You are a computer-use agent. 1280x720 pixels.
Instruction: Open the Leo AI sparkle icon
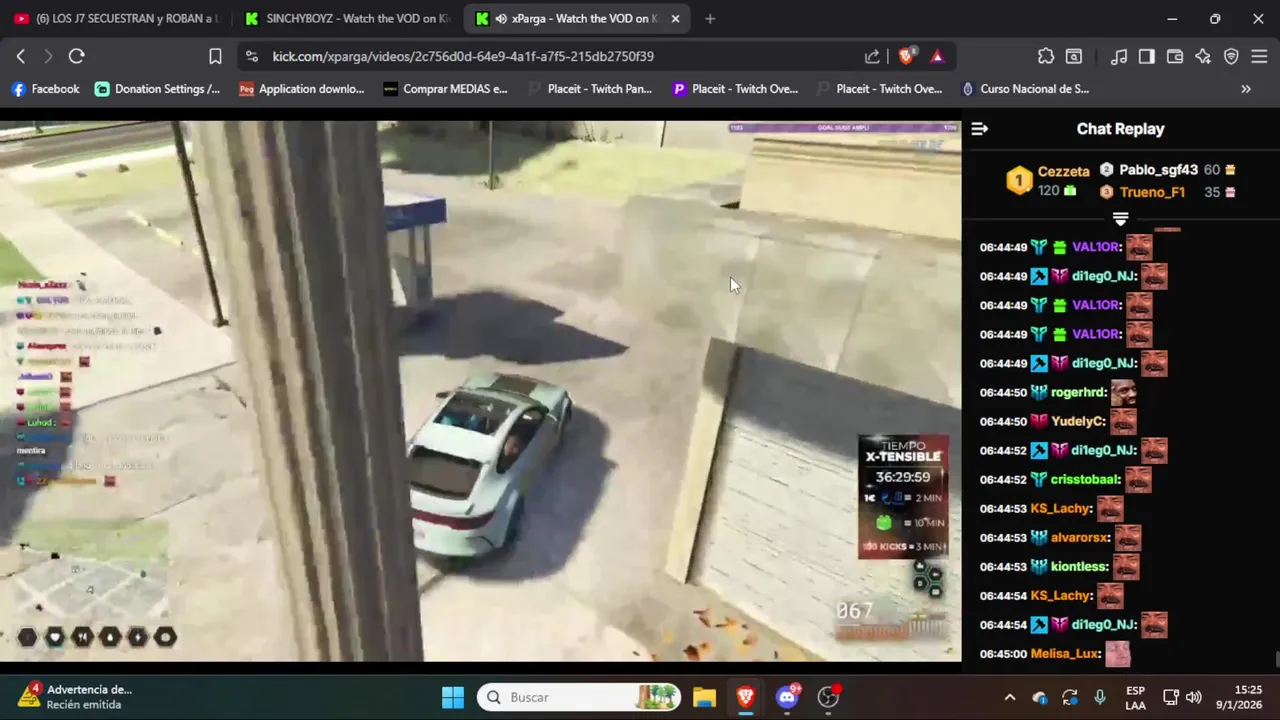[1203, 57]
